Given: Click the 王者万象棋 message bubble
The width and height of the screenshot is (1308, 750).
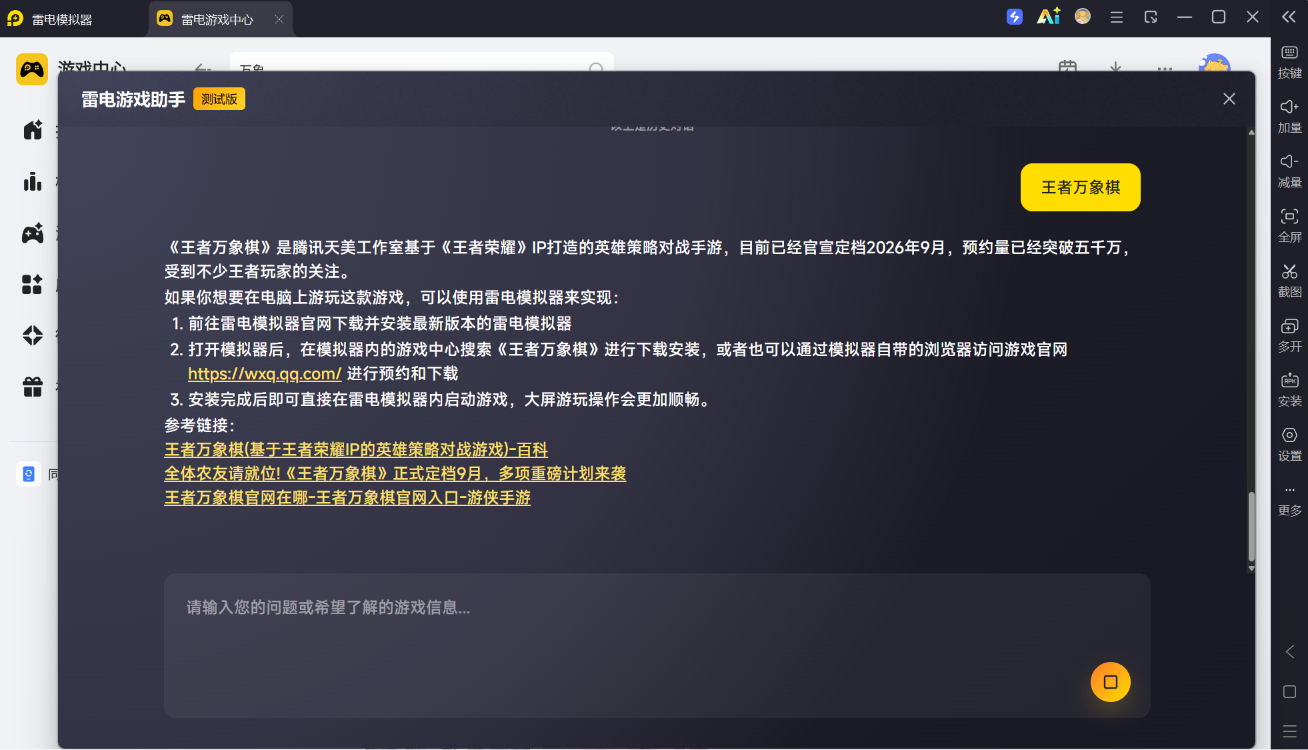Looking at the screenshot, I should tap(1080, 187).
